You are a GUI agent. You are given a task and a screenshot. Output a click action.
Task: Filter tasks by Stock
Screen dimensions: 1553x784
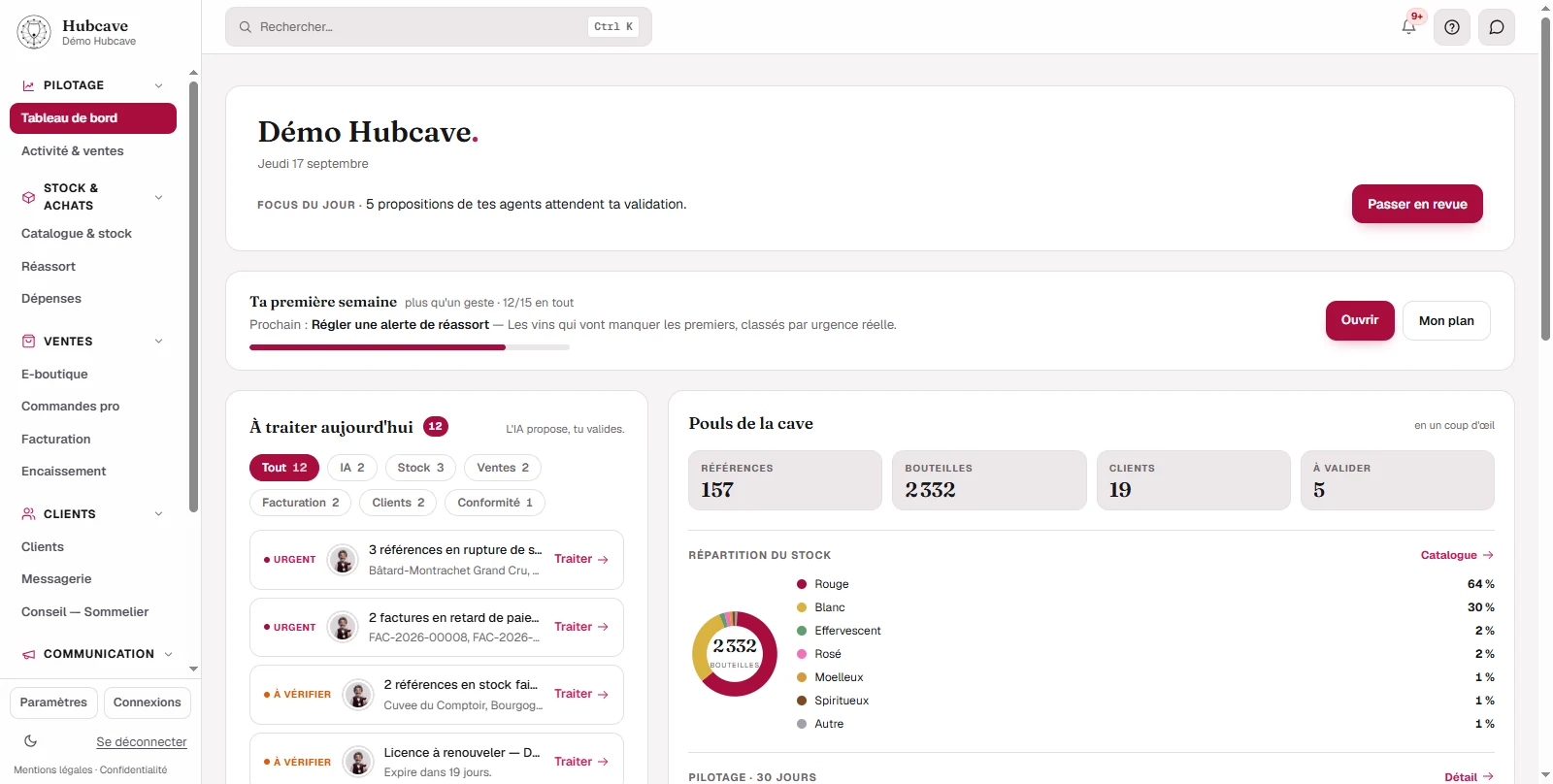tap(420, 468)
